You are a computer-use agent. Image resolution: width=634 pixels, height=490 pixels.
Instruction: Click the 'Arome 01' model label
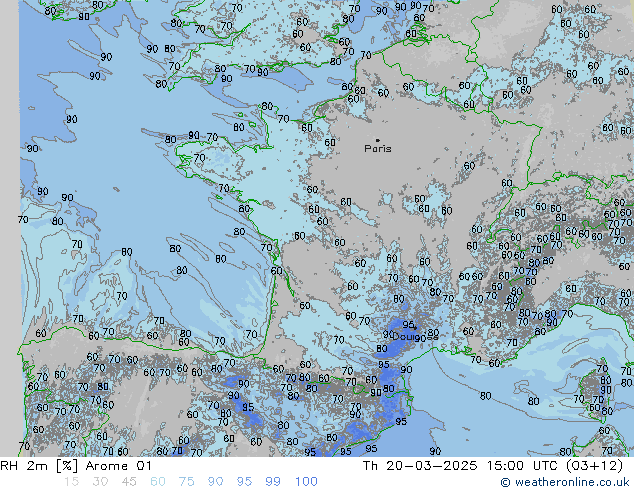[x=118, y=466]
